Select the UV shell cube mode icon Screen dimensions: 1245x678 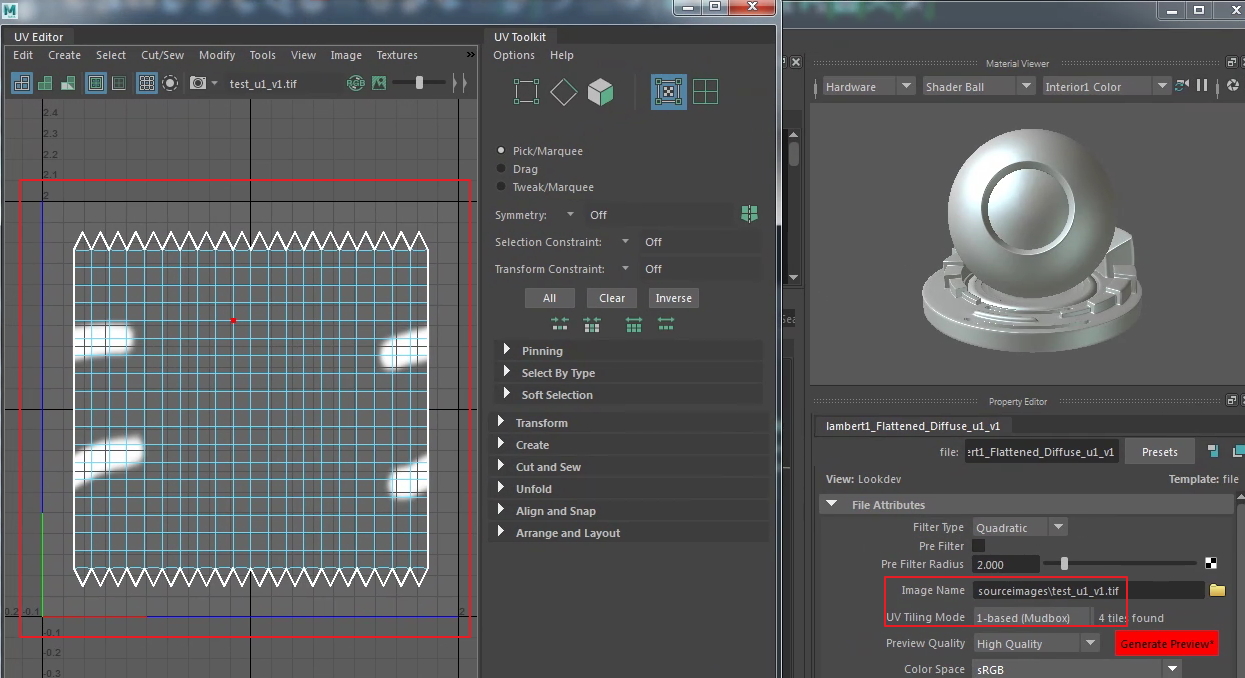point(600,92)
